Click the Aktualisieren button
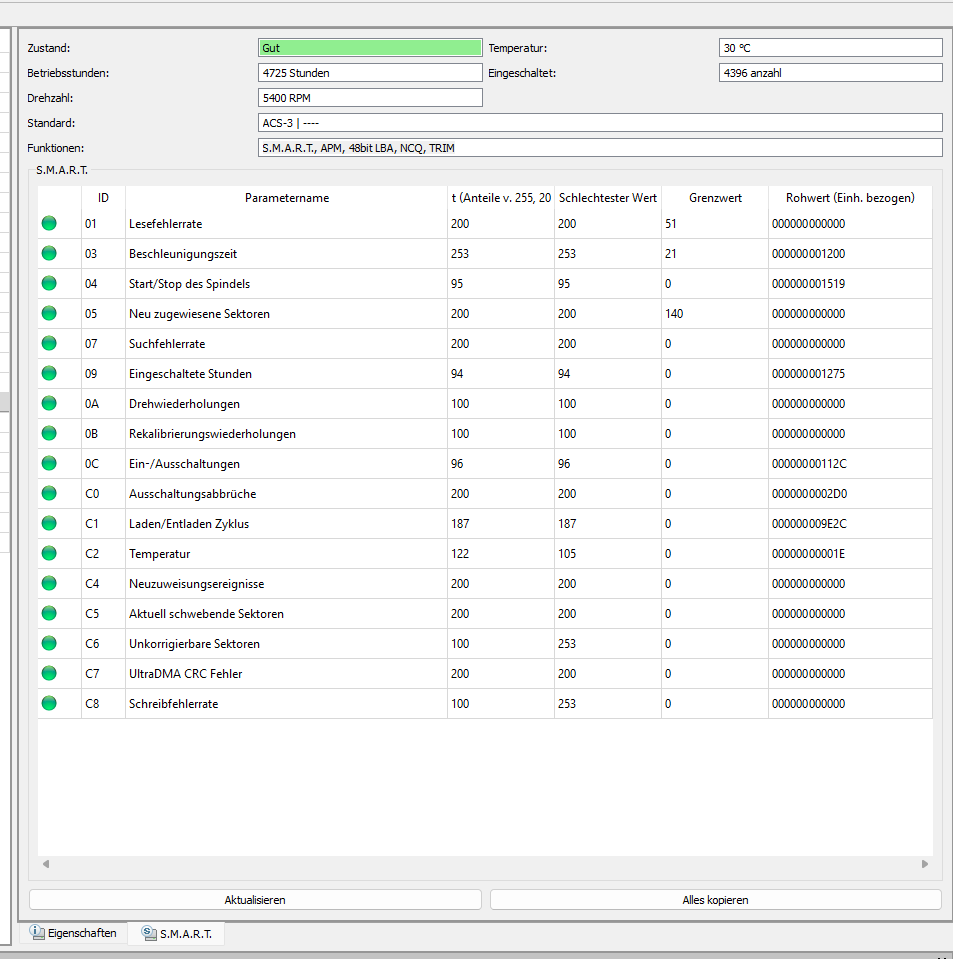 [x=255, y=900]
